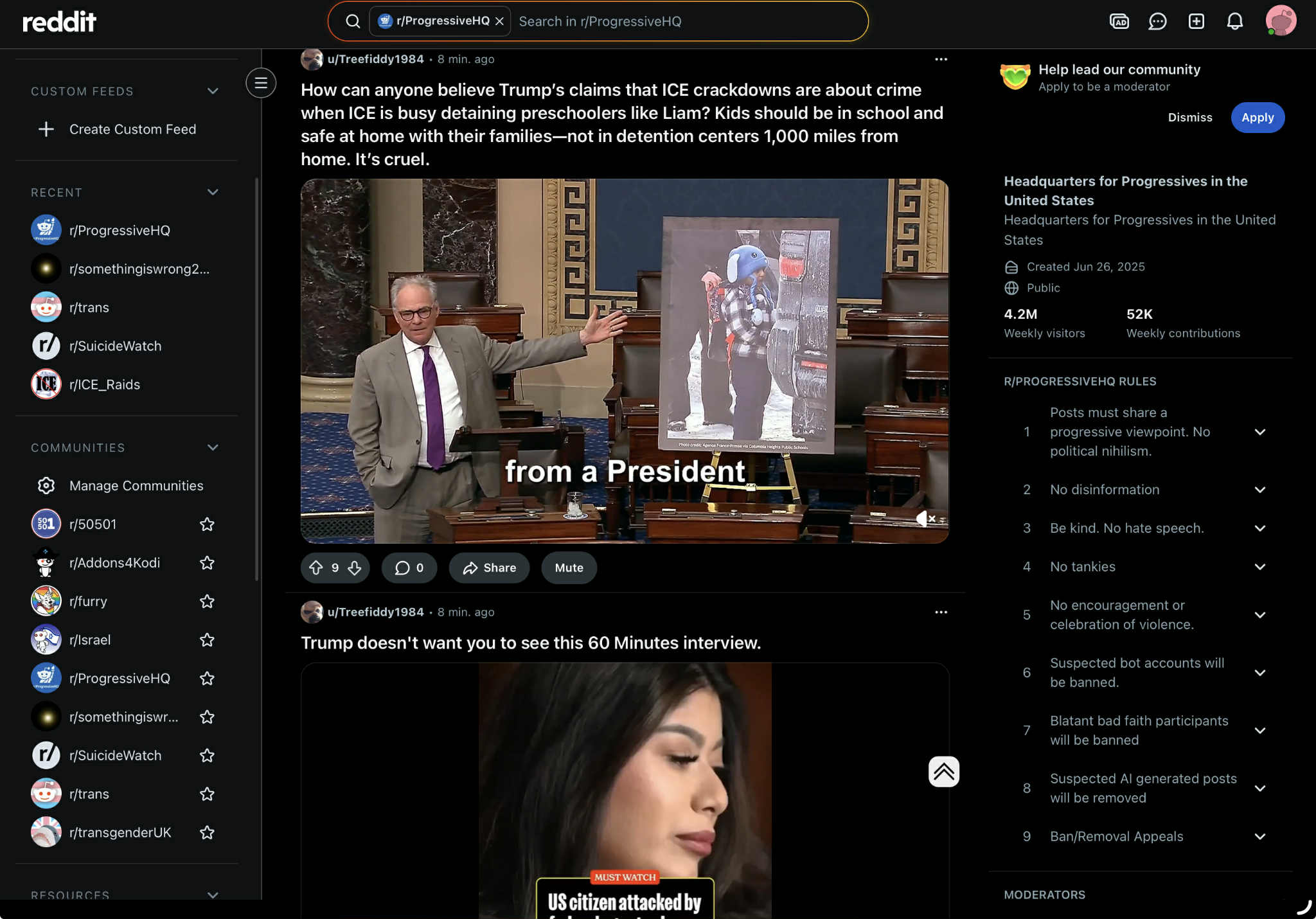Expand the No disinformation rule
The image size is (1316, 919).
click(1259, 490)
